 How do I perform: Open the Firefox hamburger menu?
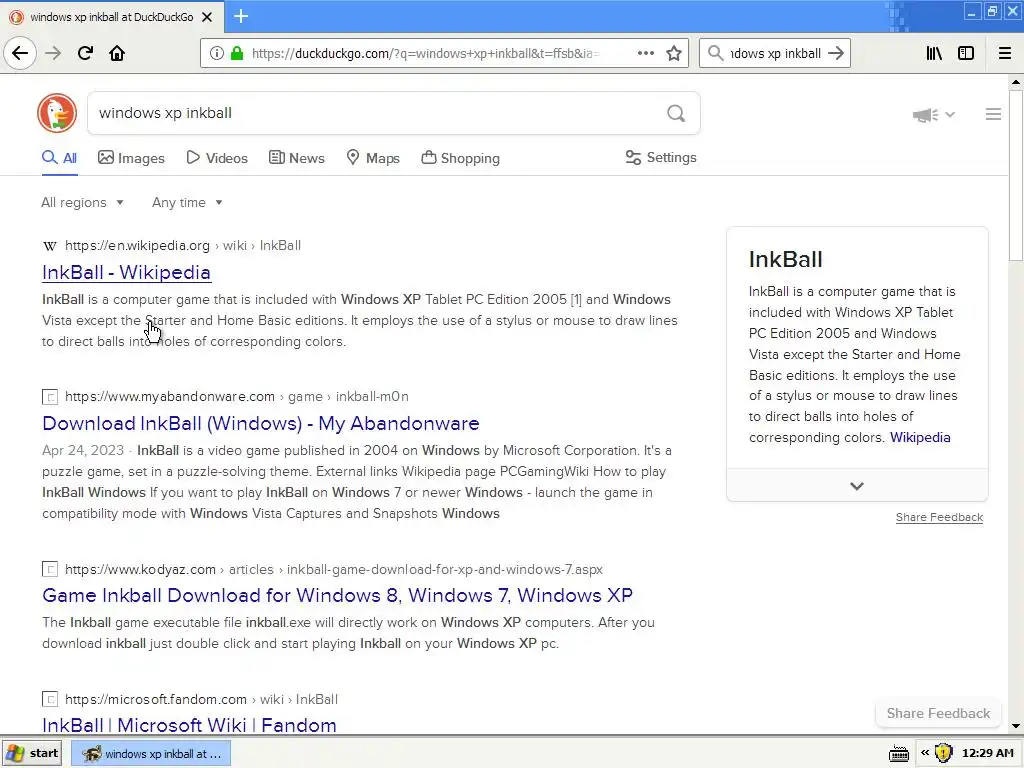coord(1005,53)
